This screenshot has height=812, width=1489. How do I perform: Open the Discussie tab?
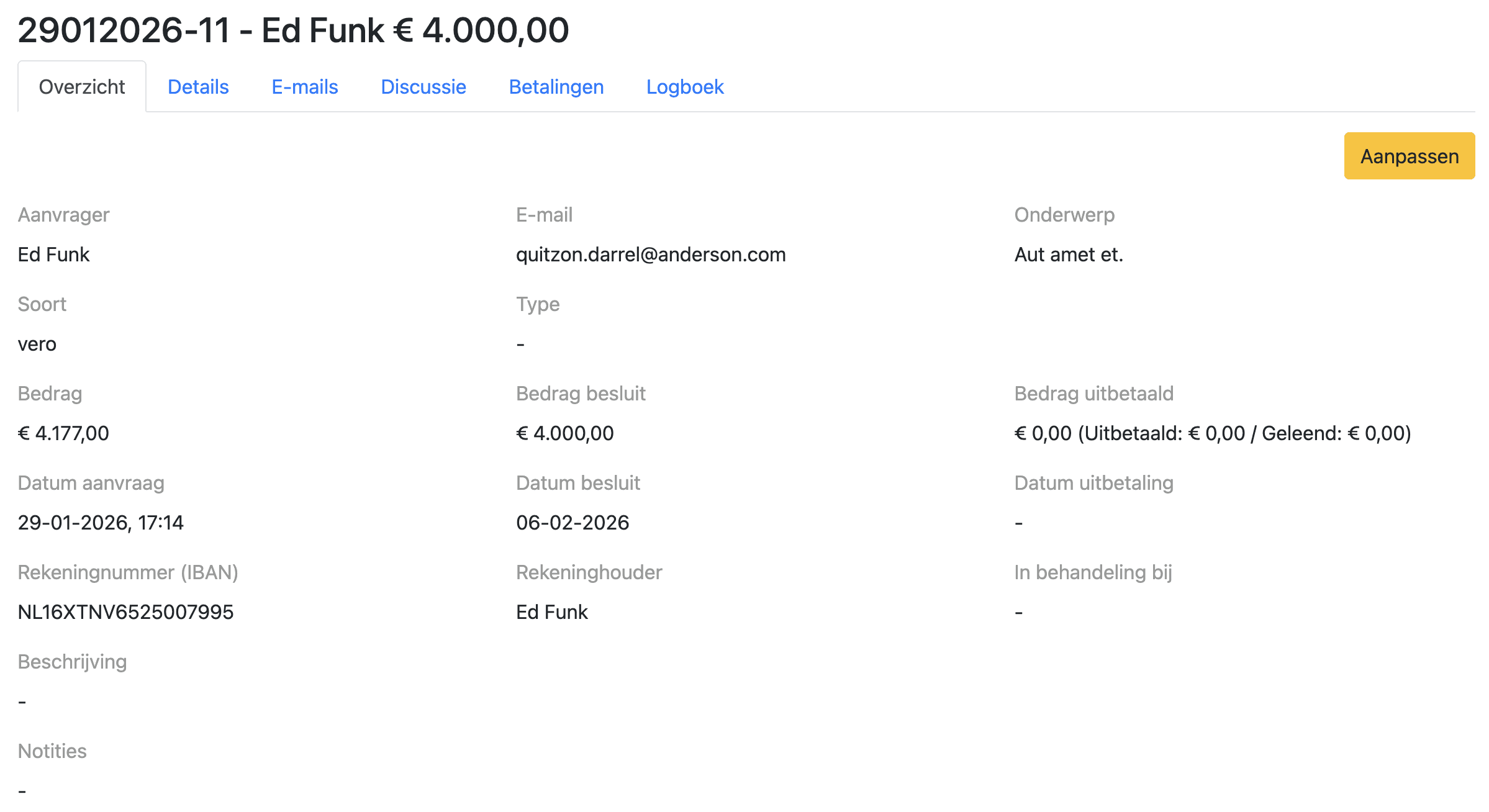click(423, 87)
